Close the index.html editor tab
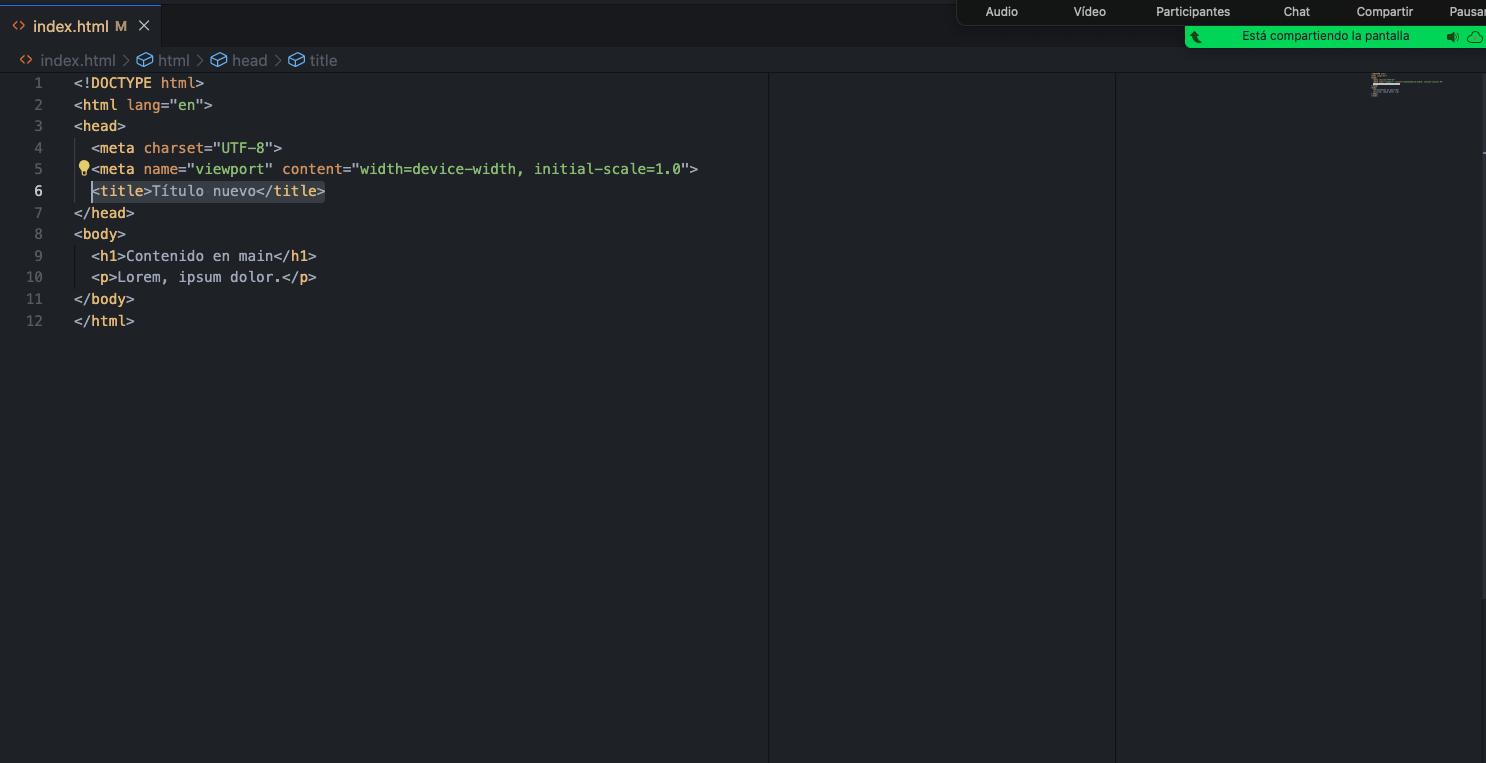The width and height of the screenshot is (1486, 763). (144, 26)
